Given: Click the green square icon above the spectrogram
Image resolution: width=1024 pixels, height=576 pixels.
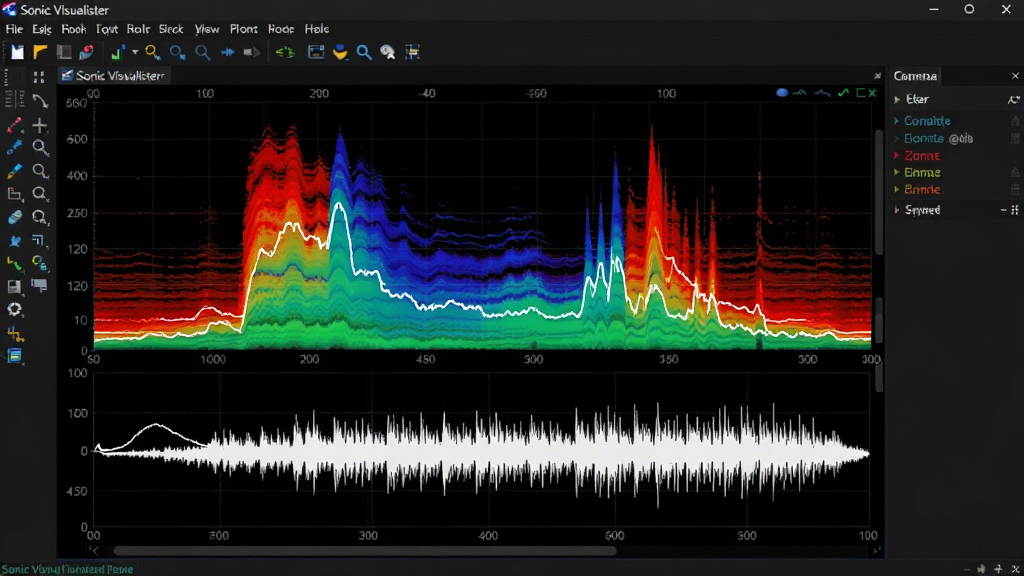Looking at the screenshot, I should click(x=861, y=93).
